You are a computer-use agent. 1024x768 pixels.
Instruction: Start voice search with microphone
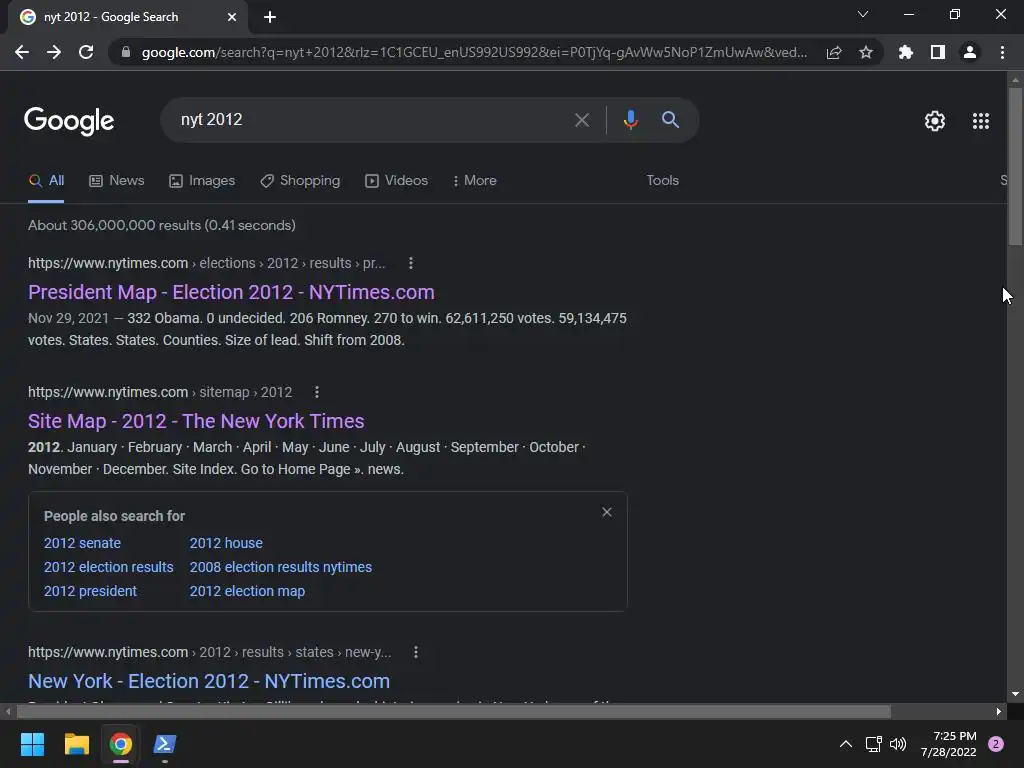tap(630, 120)
